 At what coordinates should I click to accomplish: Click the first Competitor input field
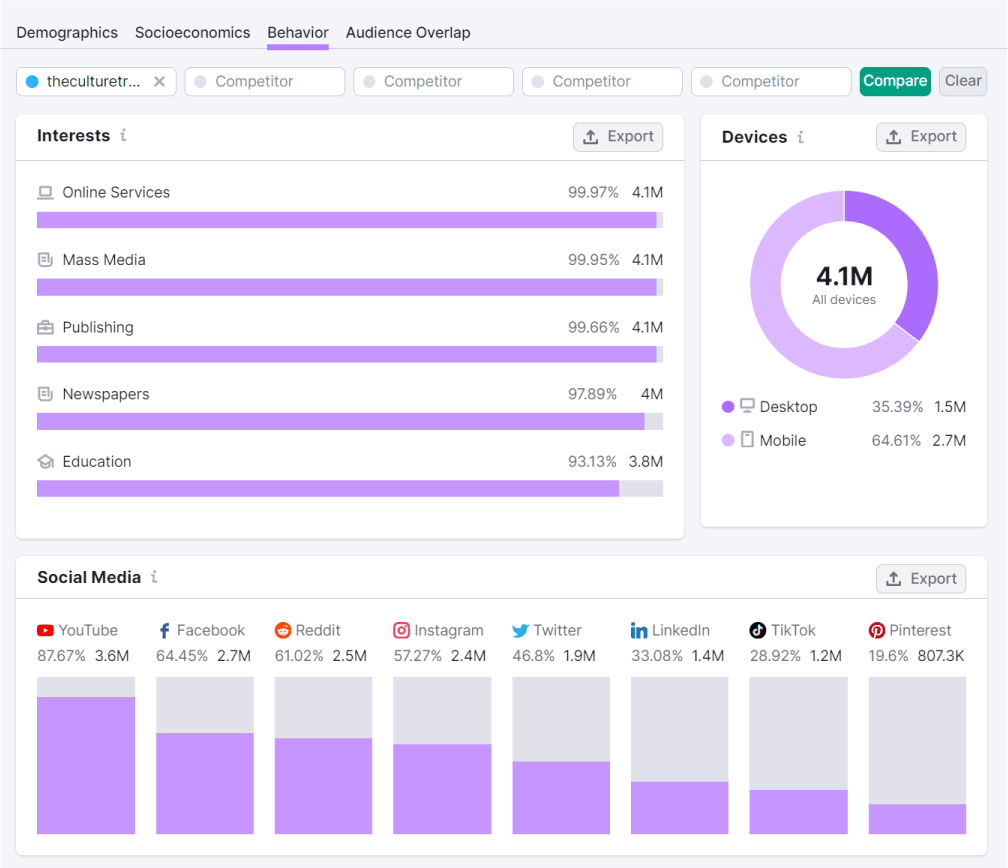[x=264, y=81]
